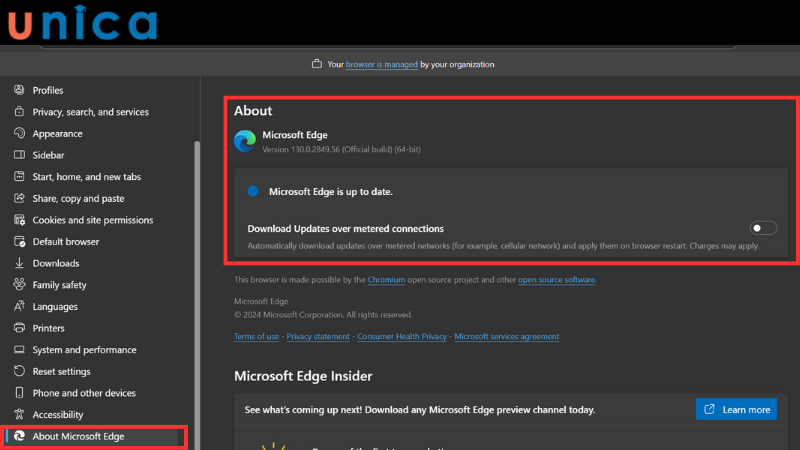800x450 pixels.
Task: Open the 'open source software' link
Action: click(556, 280)
